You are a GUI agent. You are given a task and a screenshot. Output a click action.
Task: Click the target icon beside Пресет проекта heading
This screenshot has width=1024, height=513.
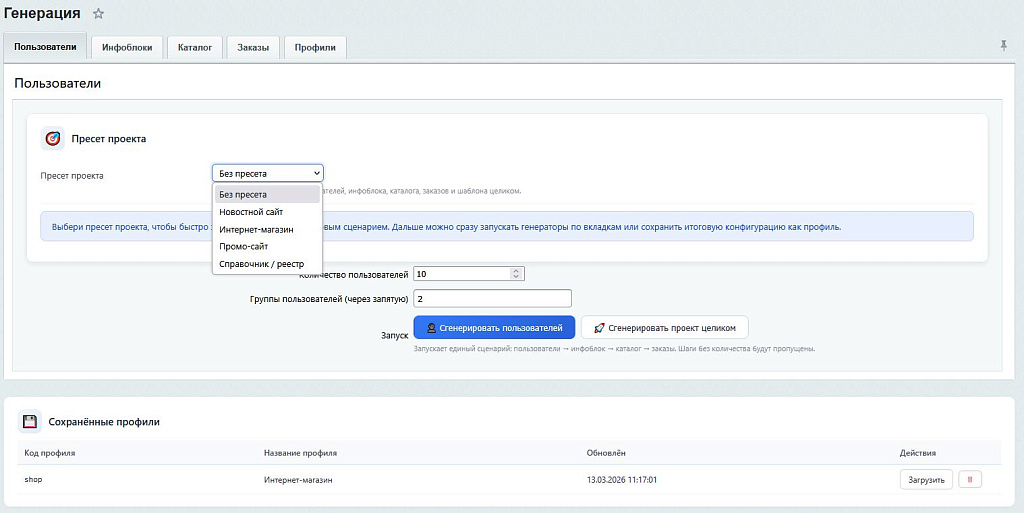(x=53, y=139)
